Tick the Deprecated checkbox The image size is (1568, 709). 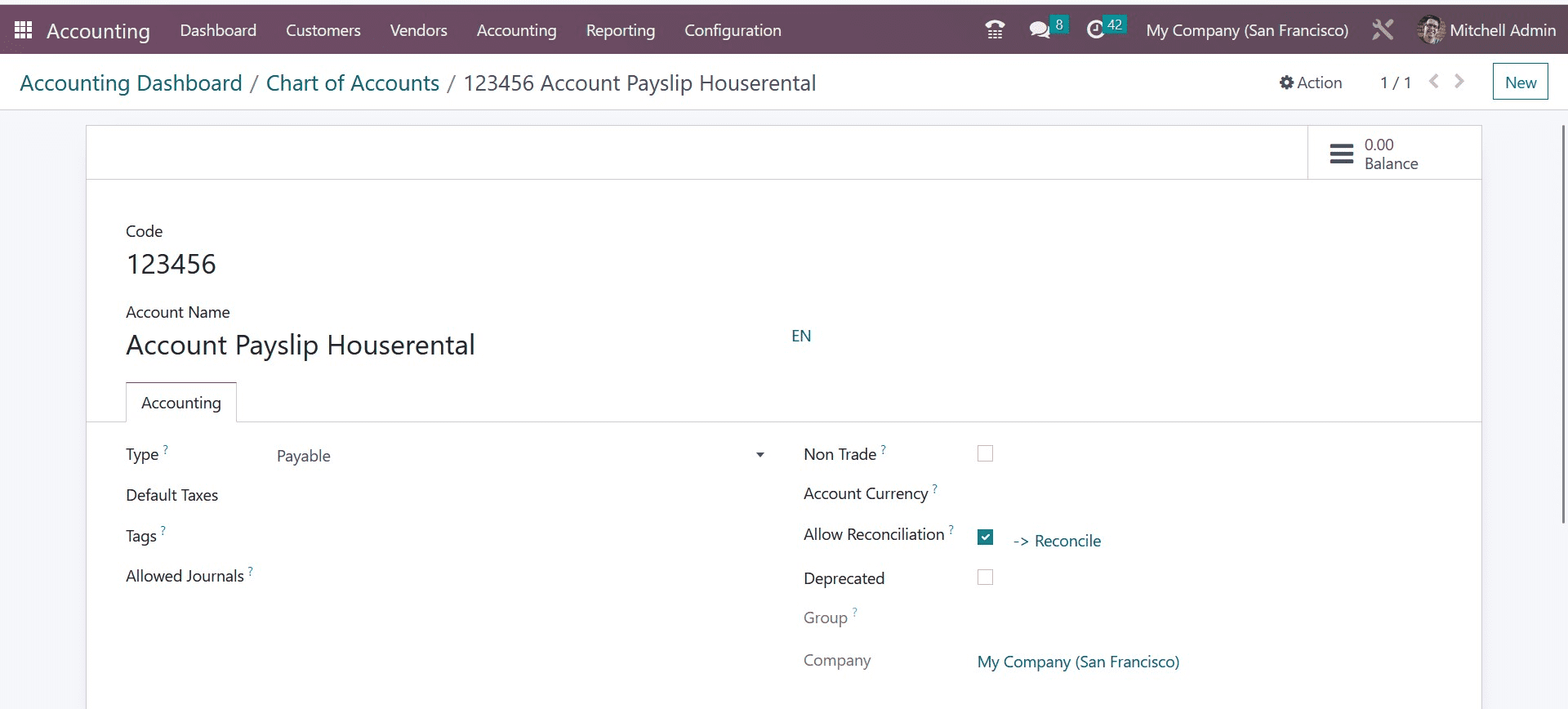[x=985, y=577]
